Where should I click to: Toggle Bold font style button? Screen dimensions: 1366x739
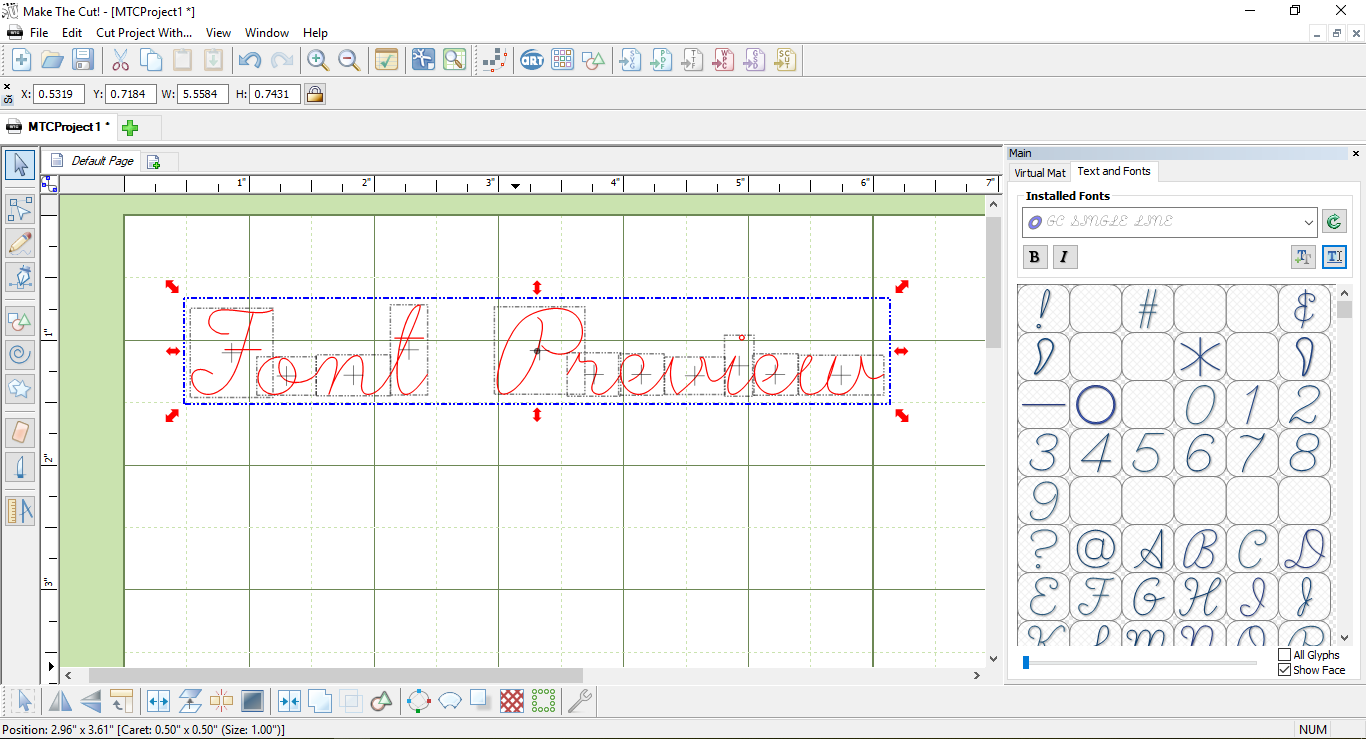pyautogui.click(x=1035, y=257)
